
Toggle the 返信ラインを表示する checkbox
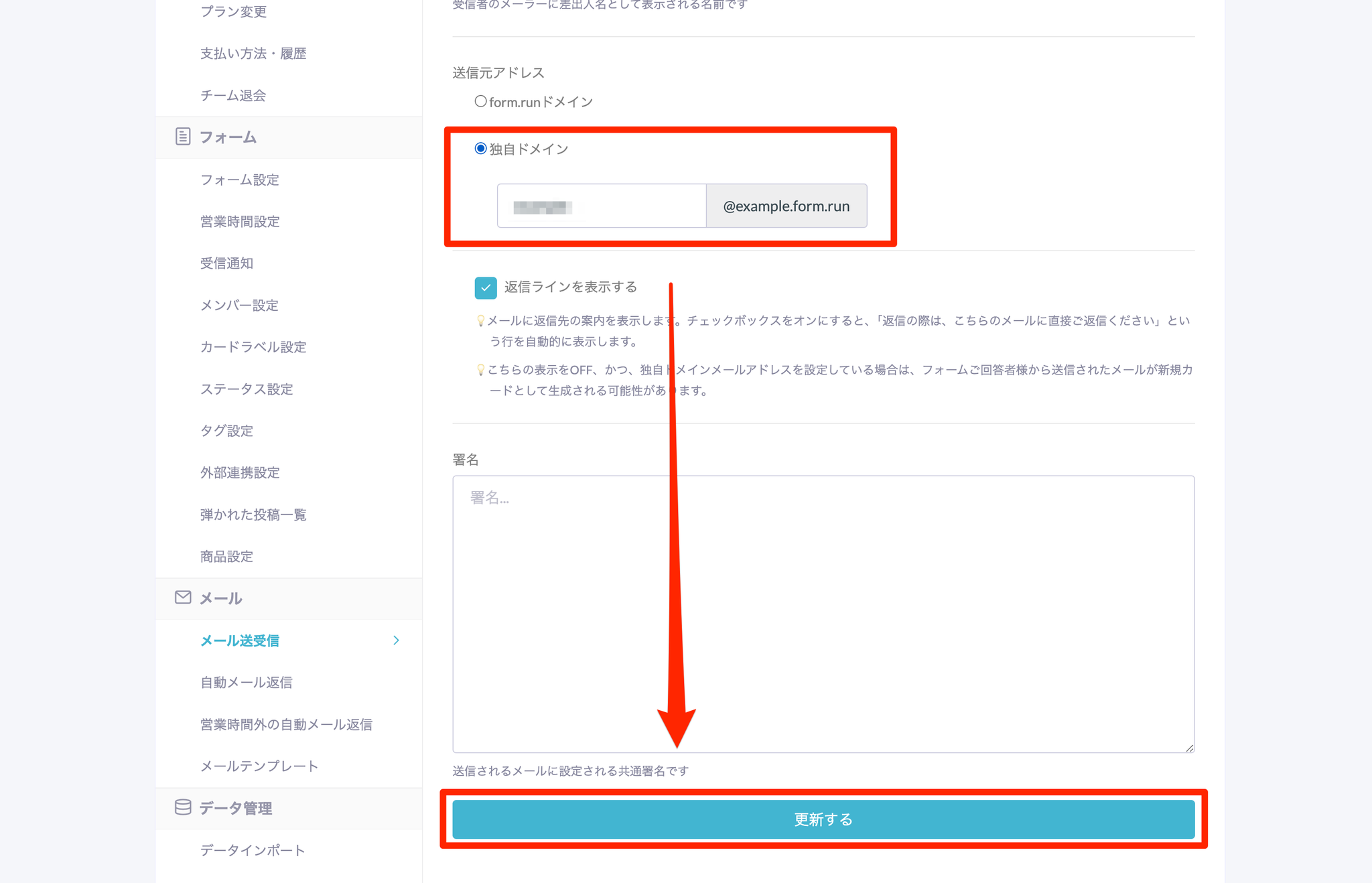[486, 287]
